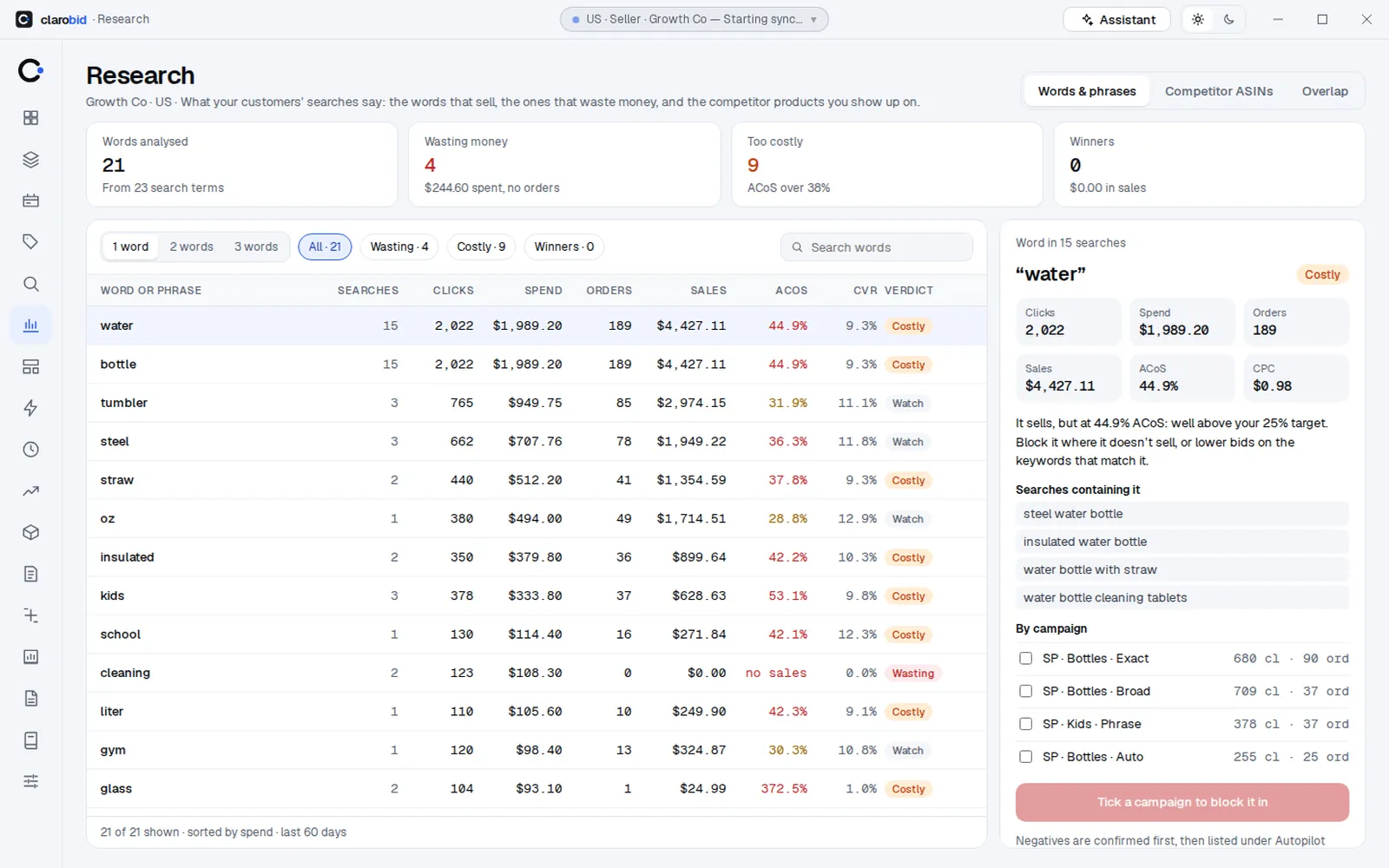The image size is (1389, 868).
Task: Open the book icon in sidebar
Action: tap(30, 740)
